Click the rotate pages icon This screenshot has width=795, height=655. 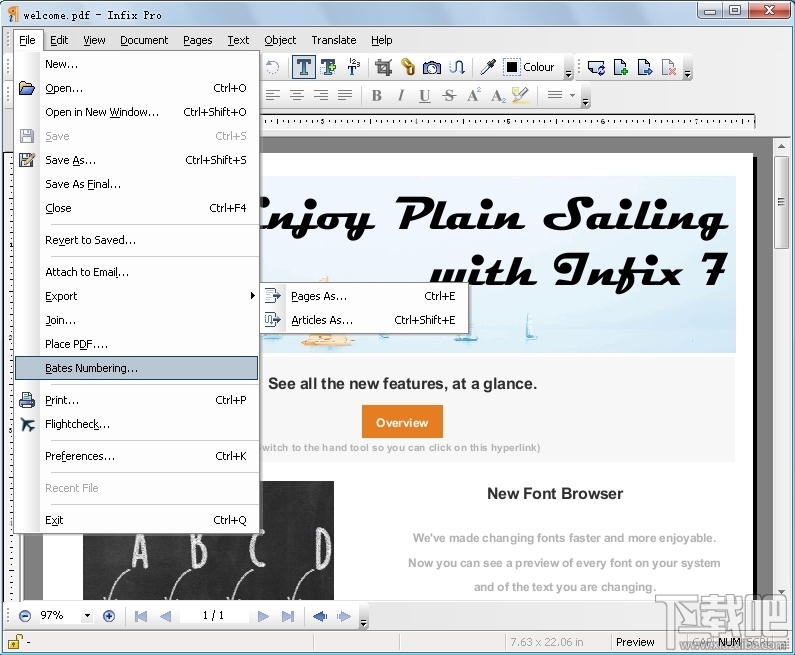pyautogui.click(x=596, y=67)
